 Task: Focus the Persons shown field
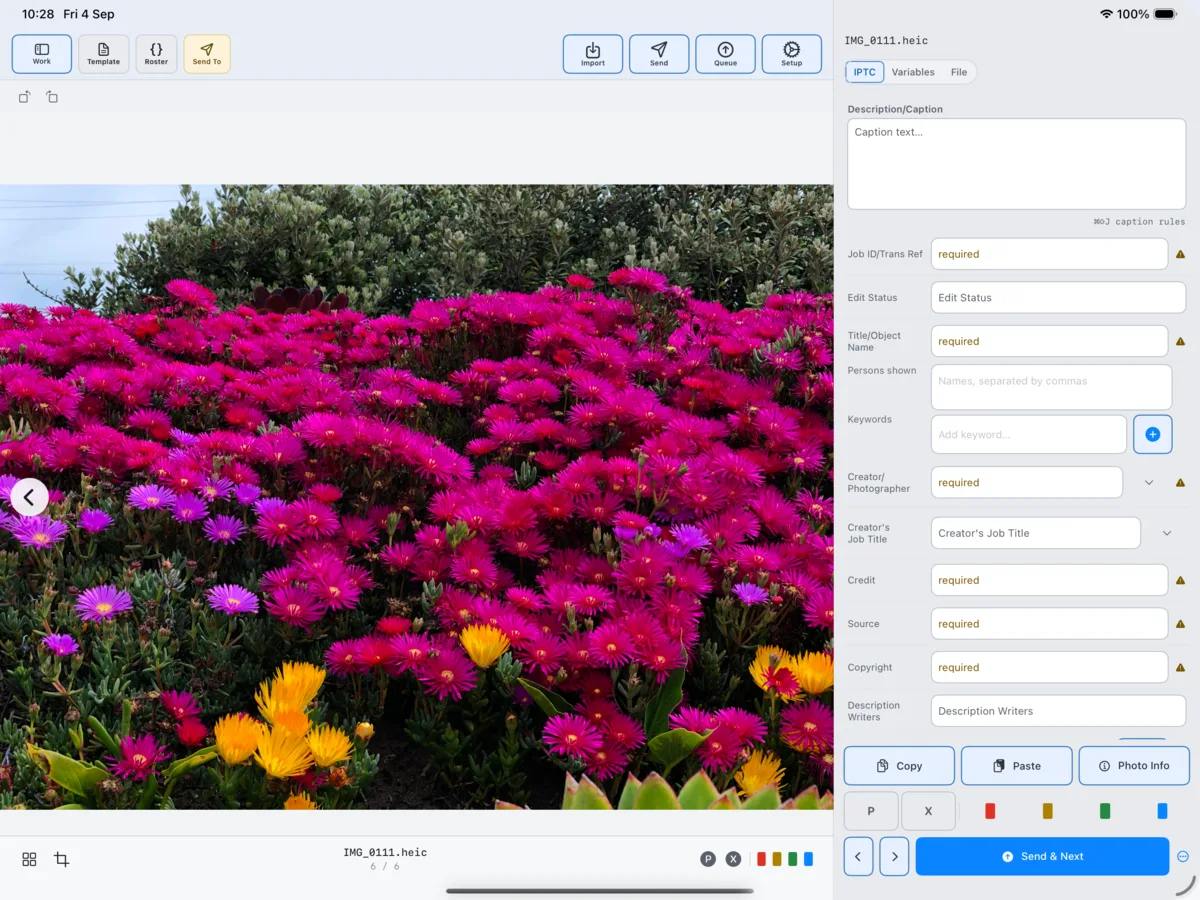coord(1051,387)
